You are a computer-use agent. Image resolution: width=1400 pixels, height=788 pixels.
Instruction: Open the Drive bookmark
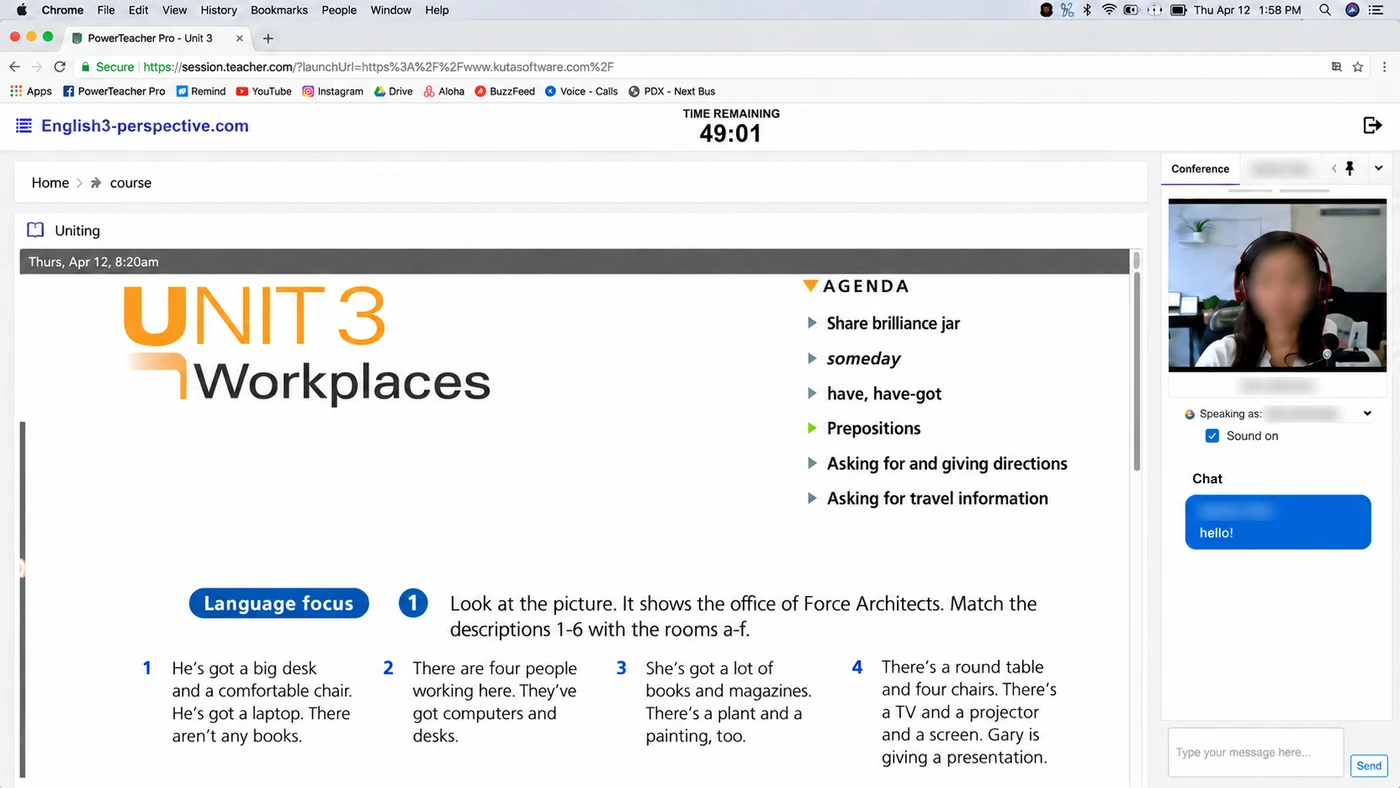(393, 91)
